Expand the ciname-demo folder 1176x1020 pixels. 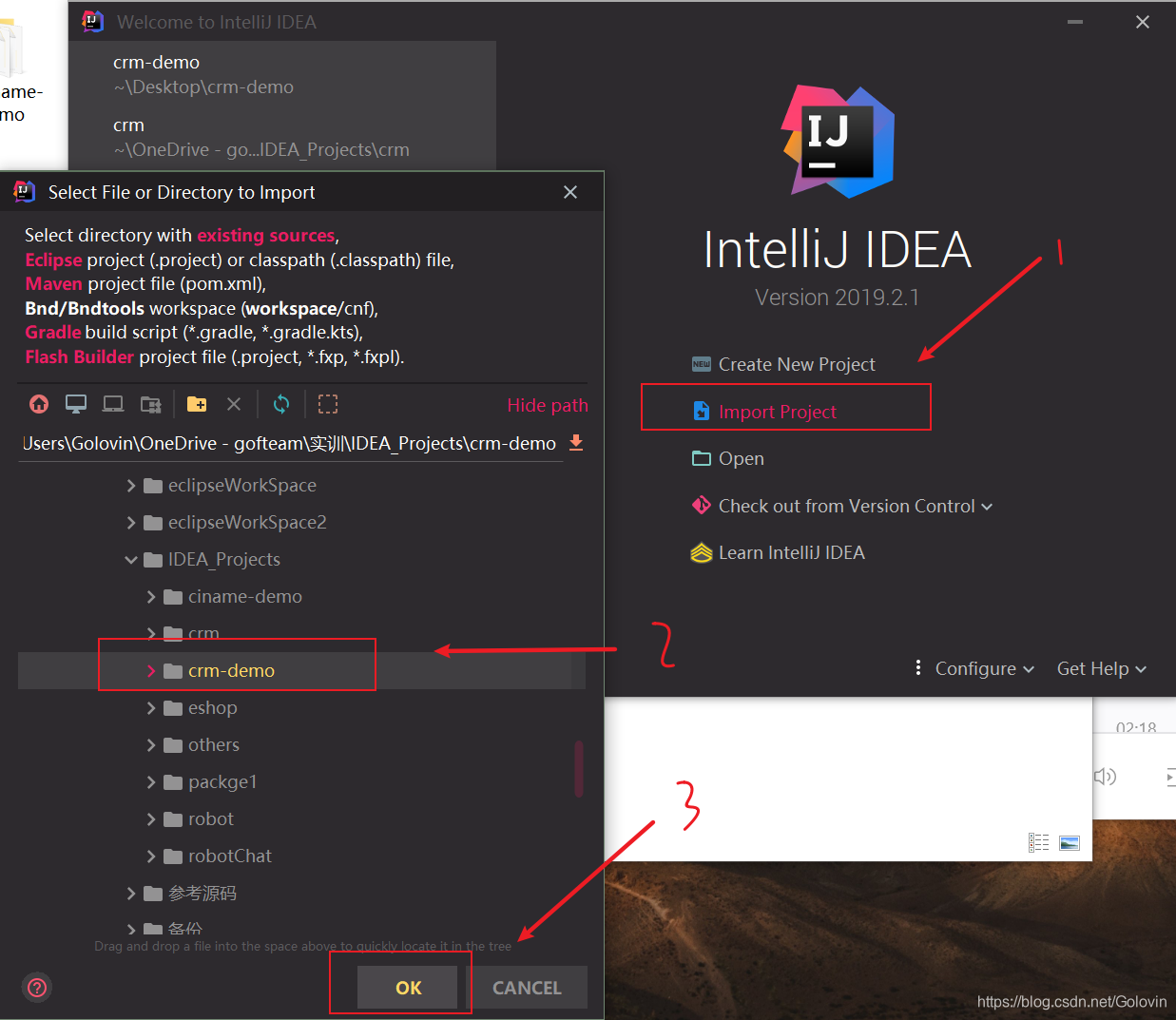coord(151,597)
